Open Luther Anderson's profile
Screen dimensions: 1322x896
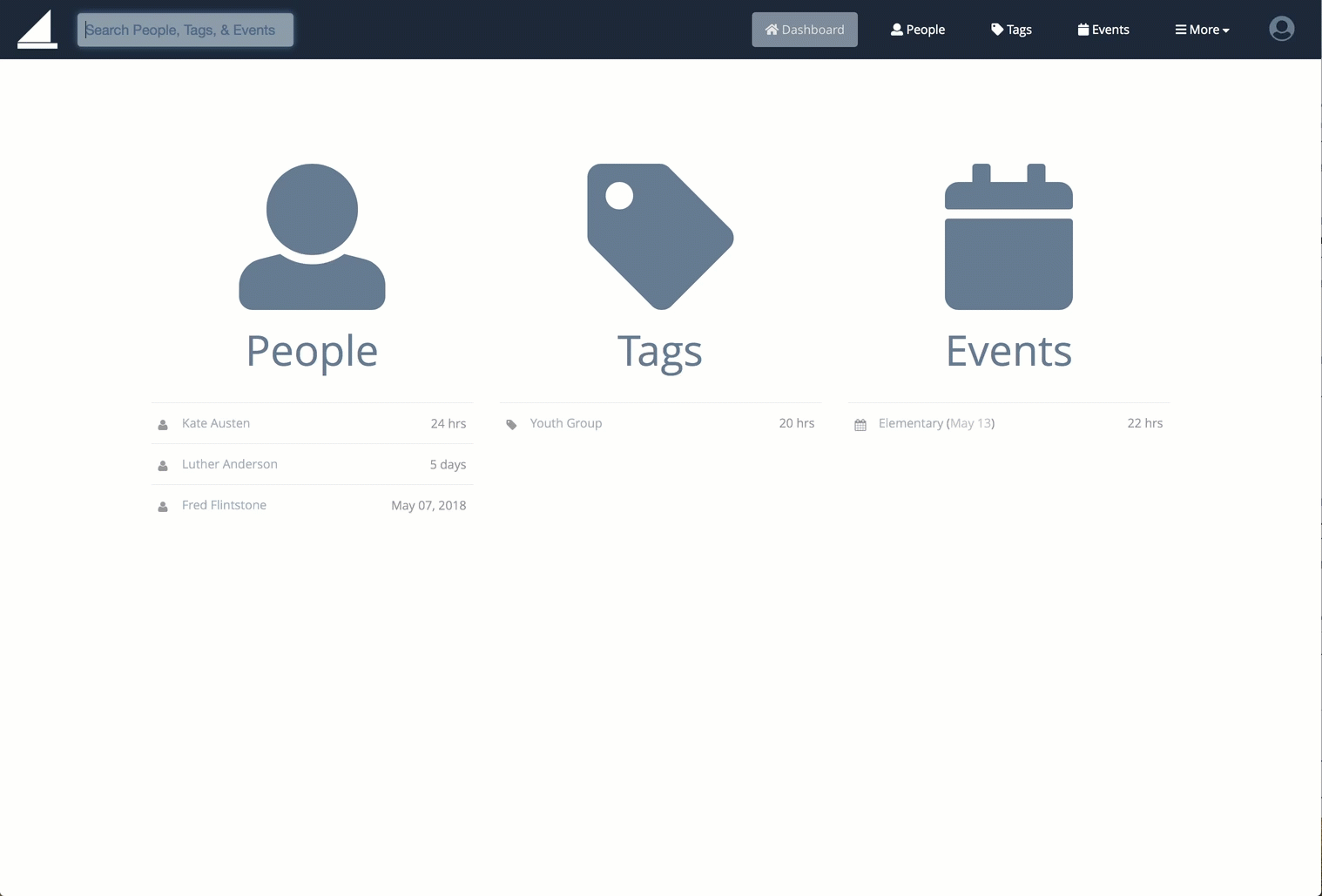(x=230, y=464)
